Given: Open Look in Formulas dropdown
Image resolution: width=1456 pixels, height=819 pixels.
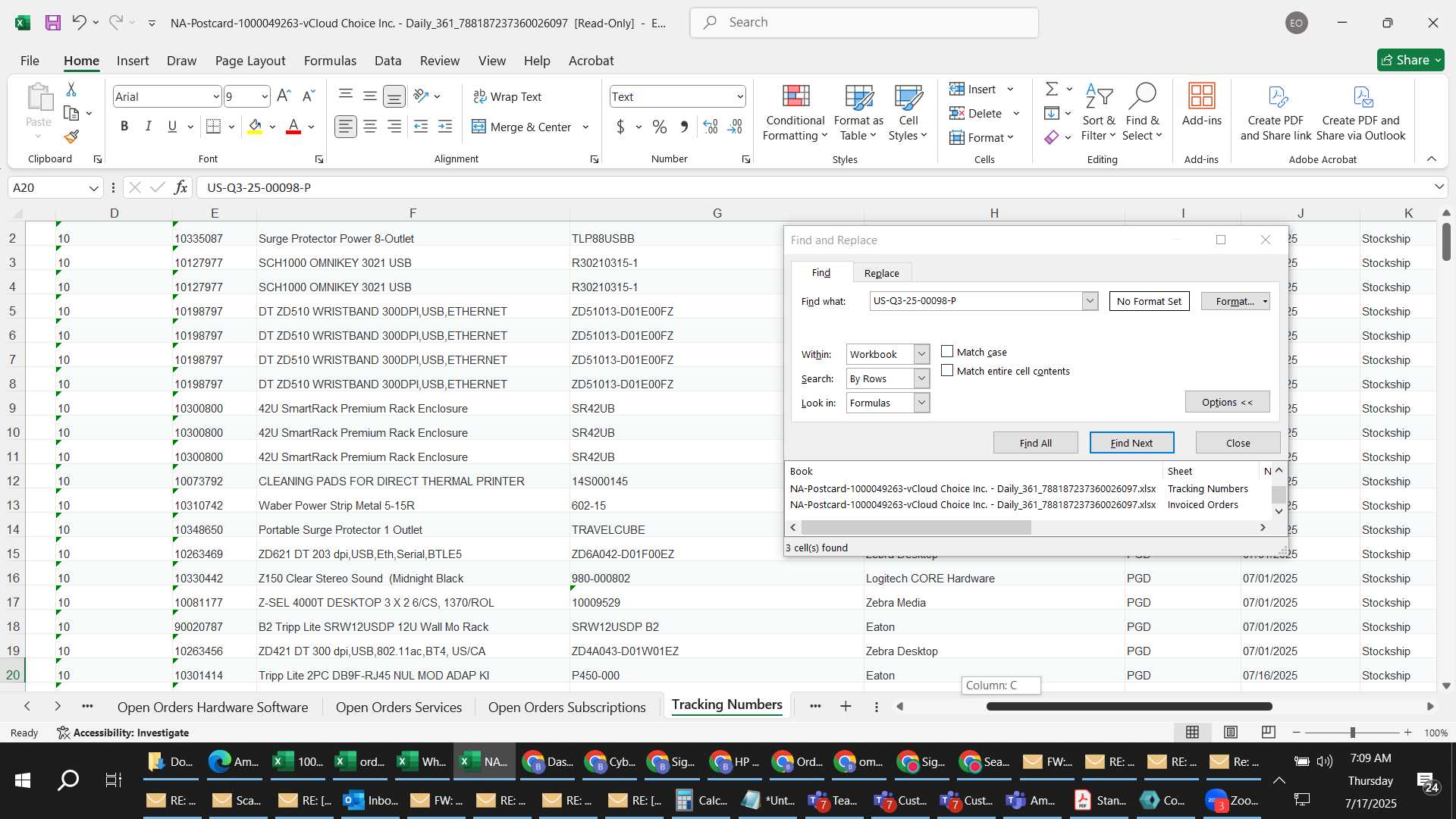Looking at the screenshot, I should pos(921,403).
